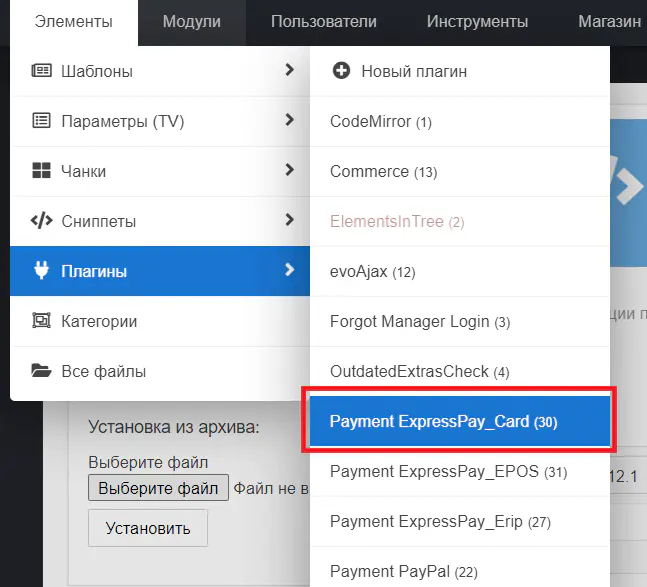
Task: Open the Модули top menu
Action: (x=191, y=22)
